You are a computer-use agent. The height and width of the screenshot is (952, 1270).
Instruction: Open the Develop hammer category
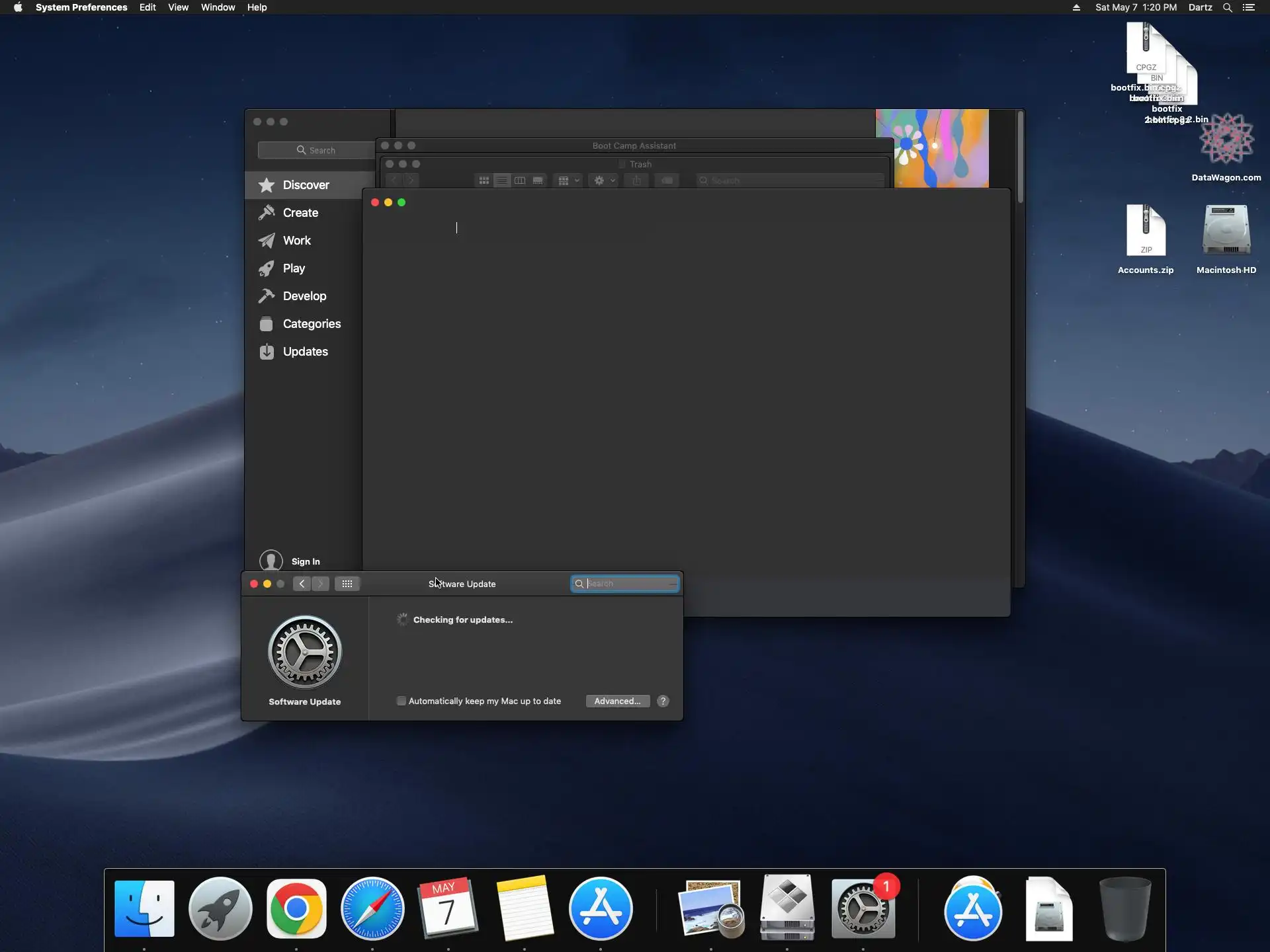[x=304, y=296]
